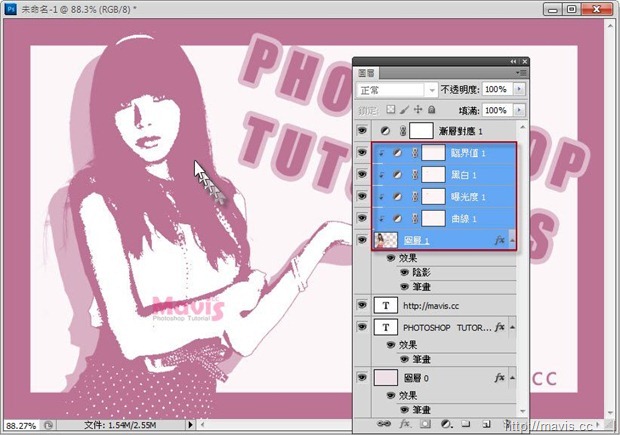Collapse the layers panel with double-arrow icon
Image resolution: width=620 pixels, height=435 pixels.
point(513,61)
